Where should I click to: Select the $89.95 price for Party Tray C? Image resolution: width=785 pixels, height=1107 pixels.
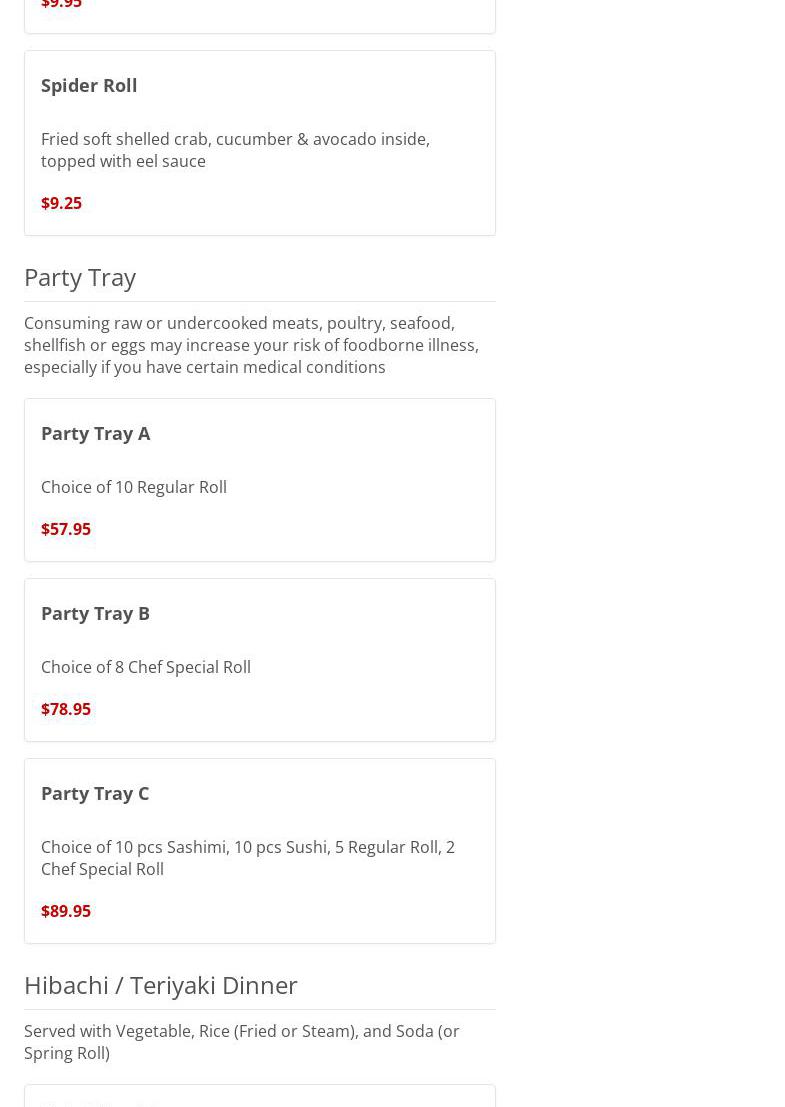point(66,911)
